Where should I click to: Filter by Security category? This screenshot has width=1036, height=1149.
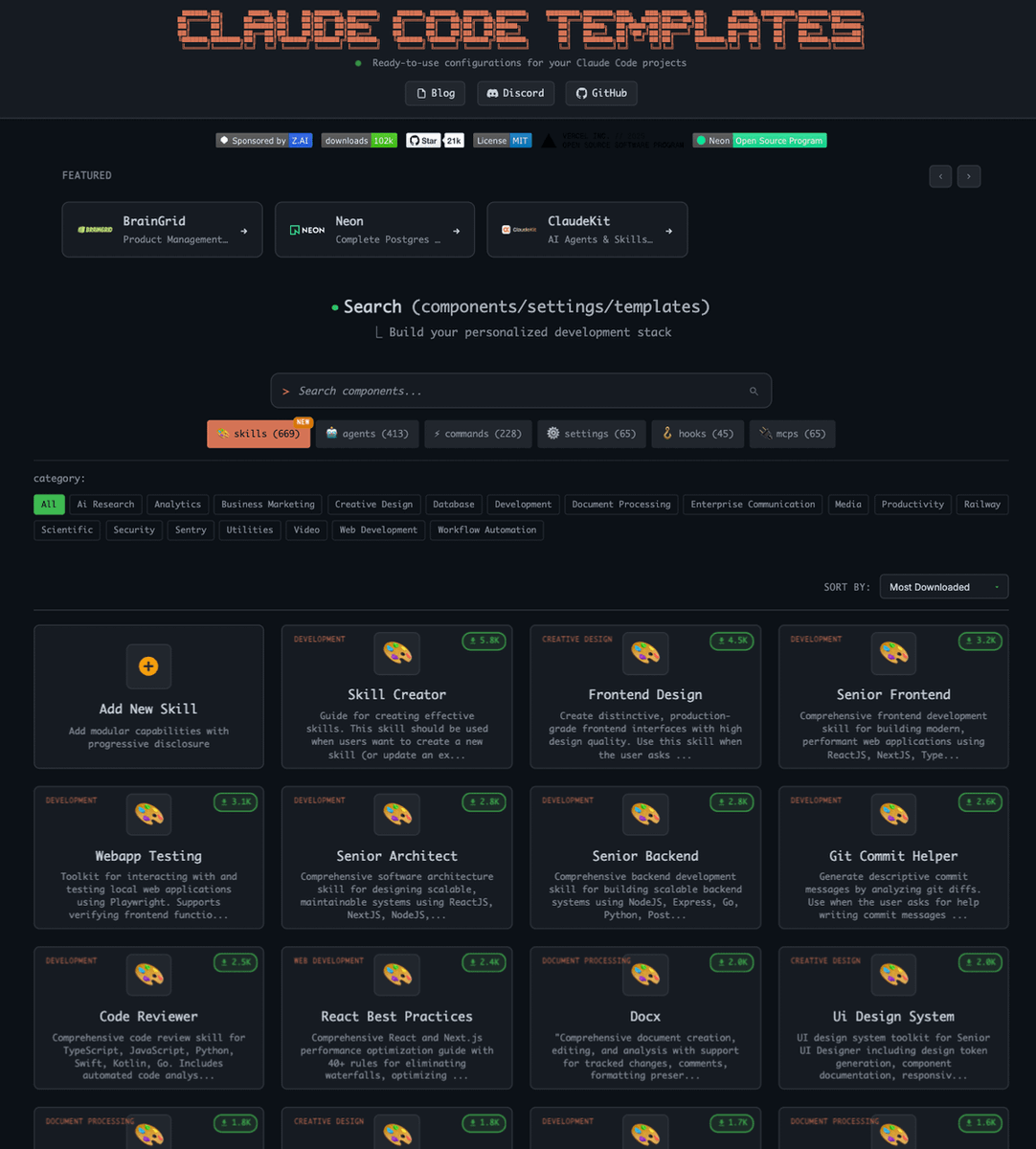(134, 529)
